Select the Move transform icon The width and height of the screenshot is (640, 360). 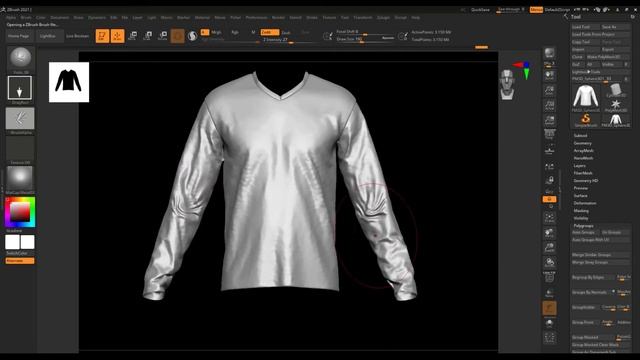[132, 36]
